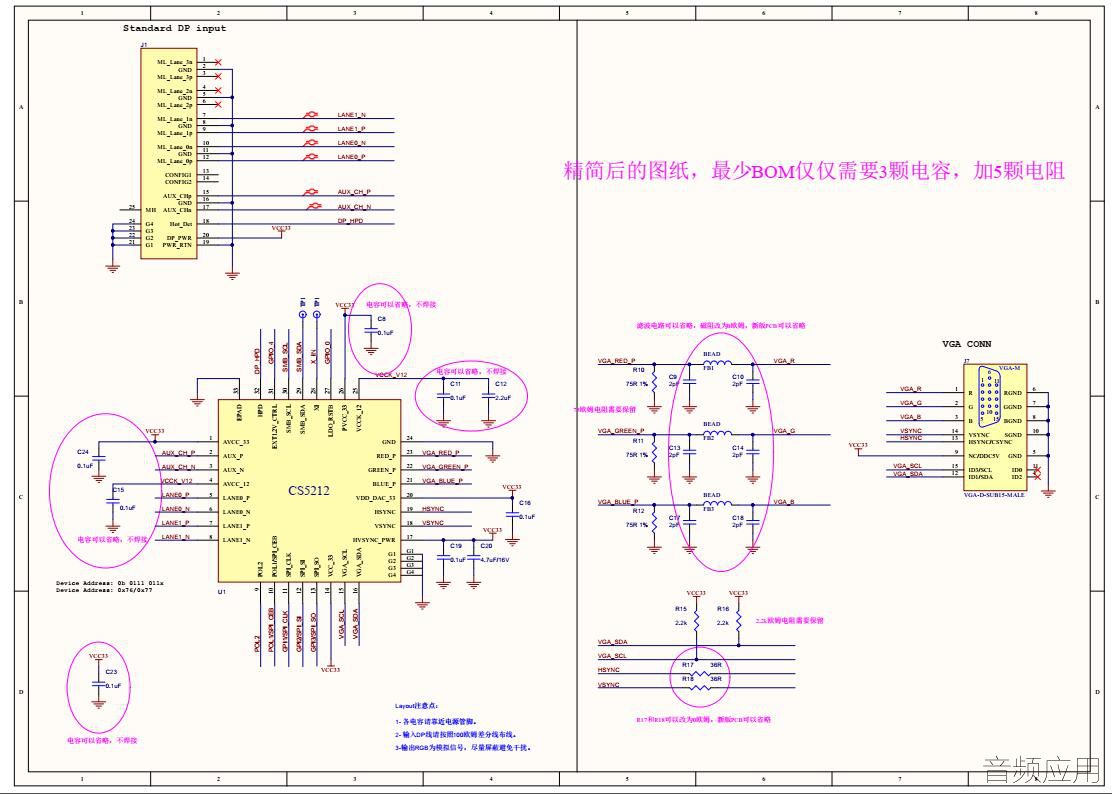Click "Device Address: 0b 0111 011x" note
Screen dimensions: 1112x794
point(110,583)
